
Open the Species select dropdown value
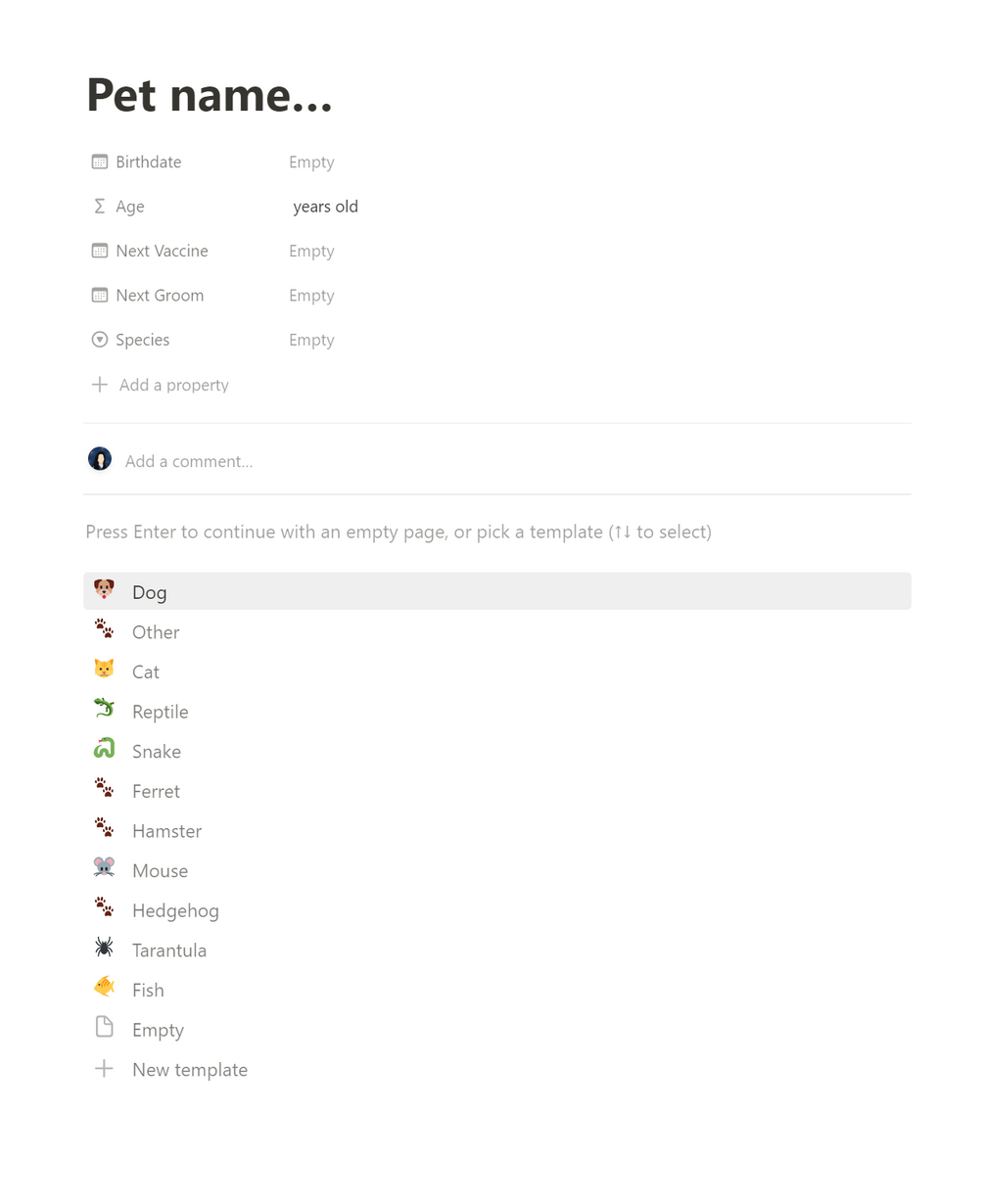click(x=311, y=340)
